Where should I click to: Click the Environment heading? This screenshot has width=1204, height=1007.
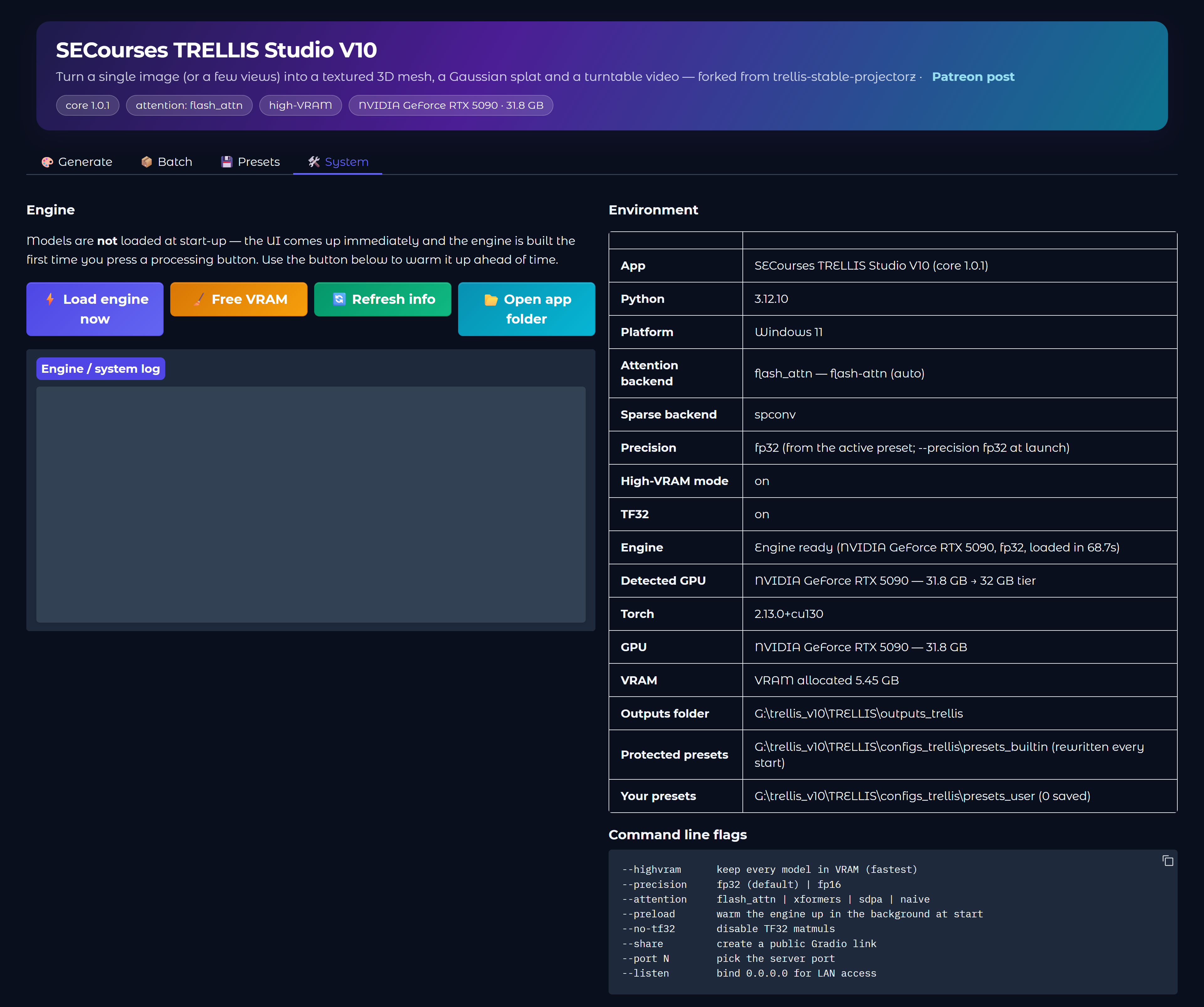tap(653, 210)
